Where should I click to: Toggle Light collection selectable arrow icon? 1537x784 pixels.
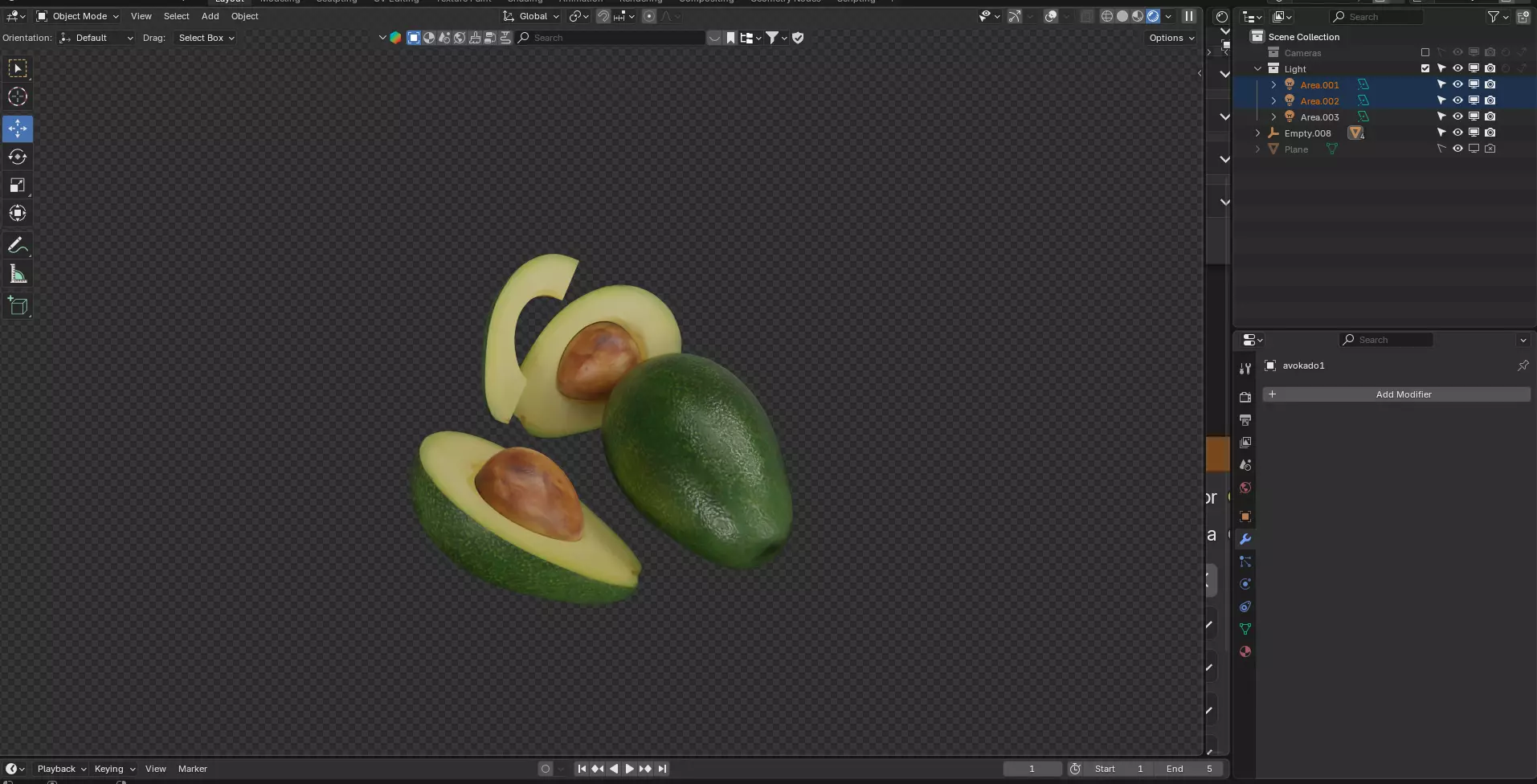click(x=1441, y=68)
